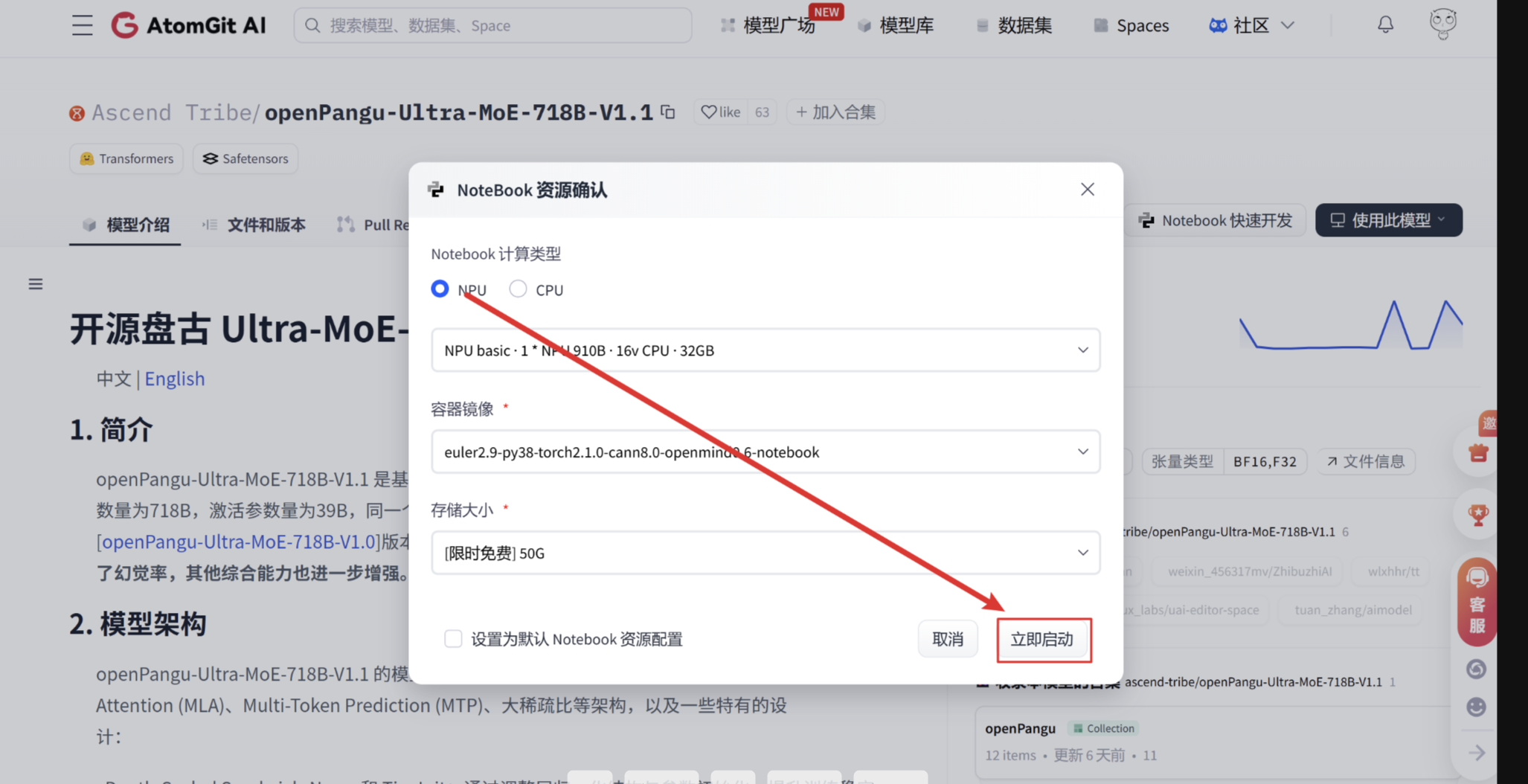Switch page language to English
1528x784 pixels.
(175, 379)
